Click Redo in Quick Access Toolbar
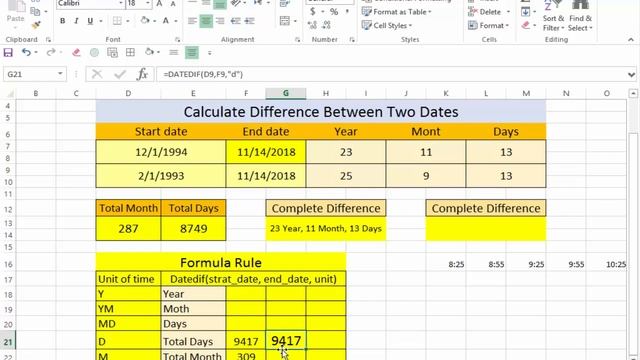640x360 pixels. 51,52
